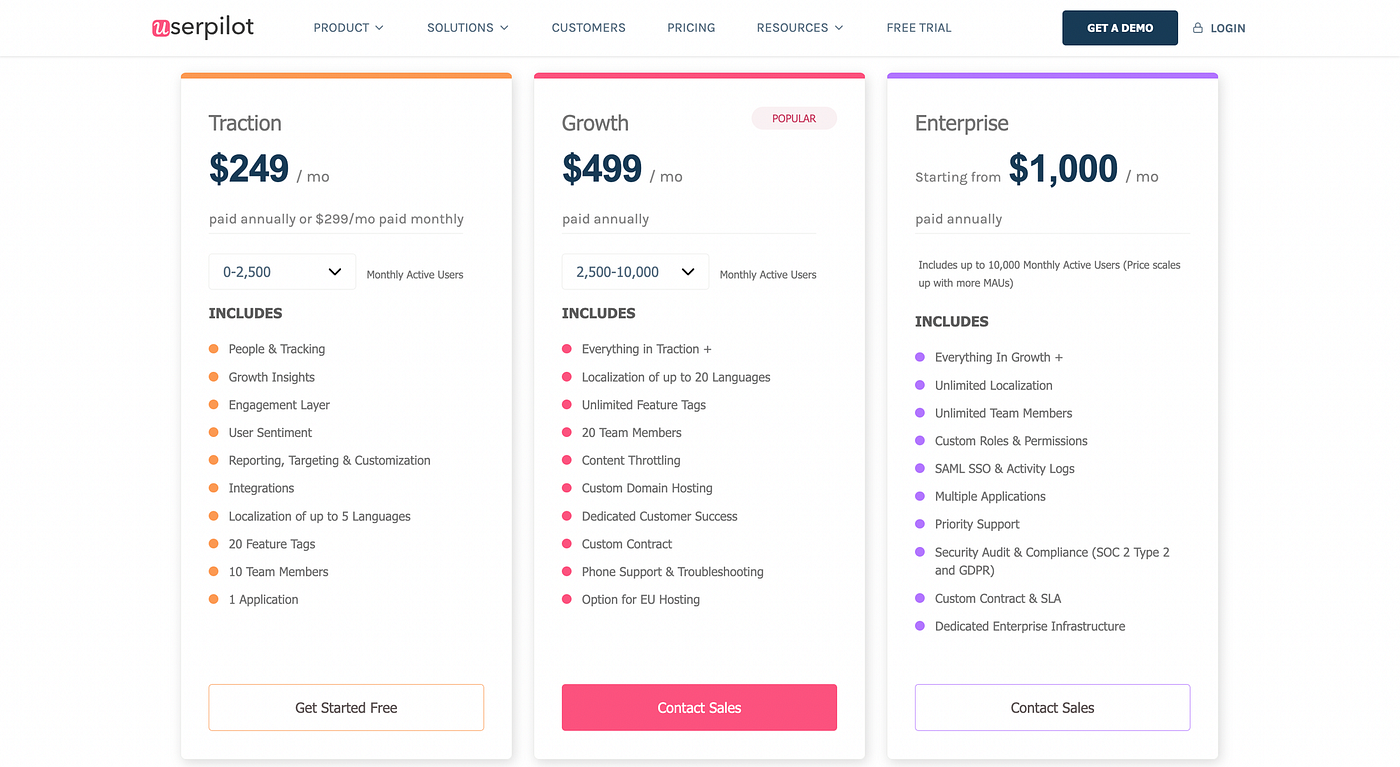
Task: Click the purple bullet beside Priority Support
Action: pos(920,524)
